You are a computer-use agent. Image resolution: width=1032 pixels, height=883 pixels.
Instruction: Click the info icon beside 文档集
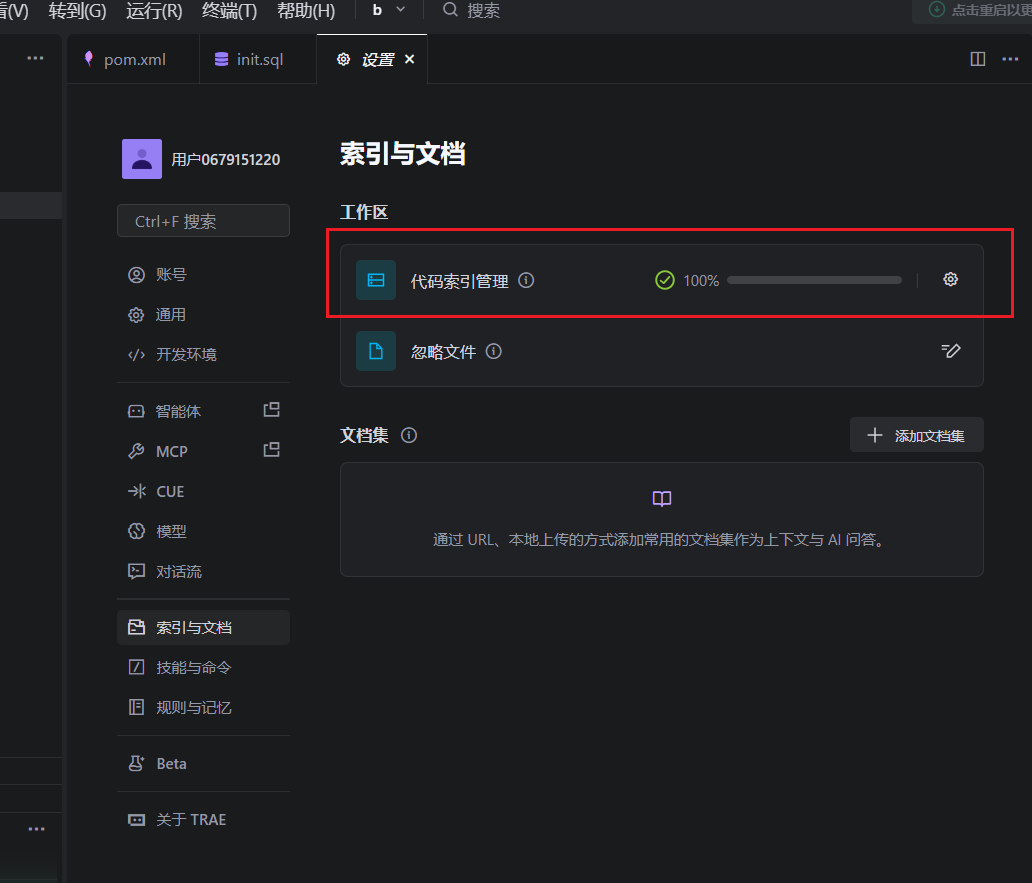click(409, 436)
